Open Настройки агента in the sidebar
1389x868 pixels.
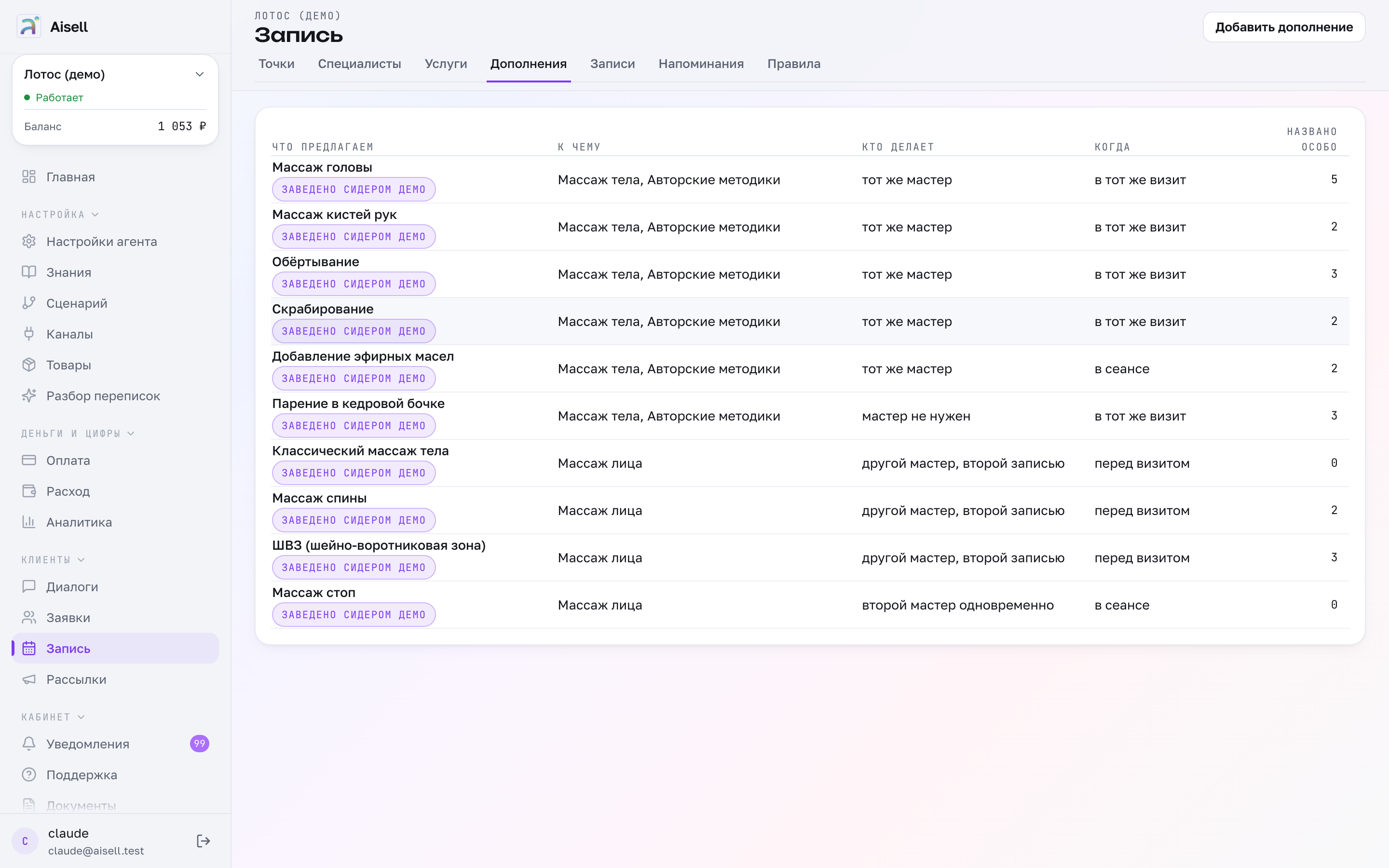pyautogui.click(x=115, y=241)
